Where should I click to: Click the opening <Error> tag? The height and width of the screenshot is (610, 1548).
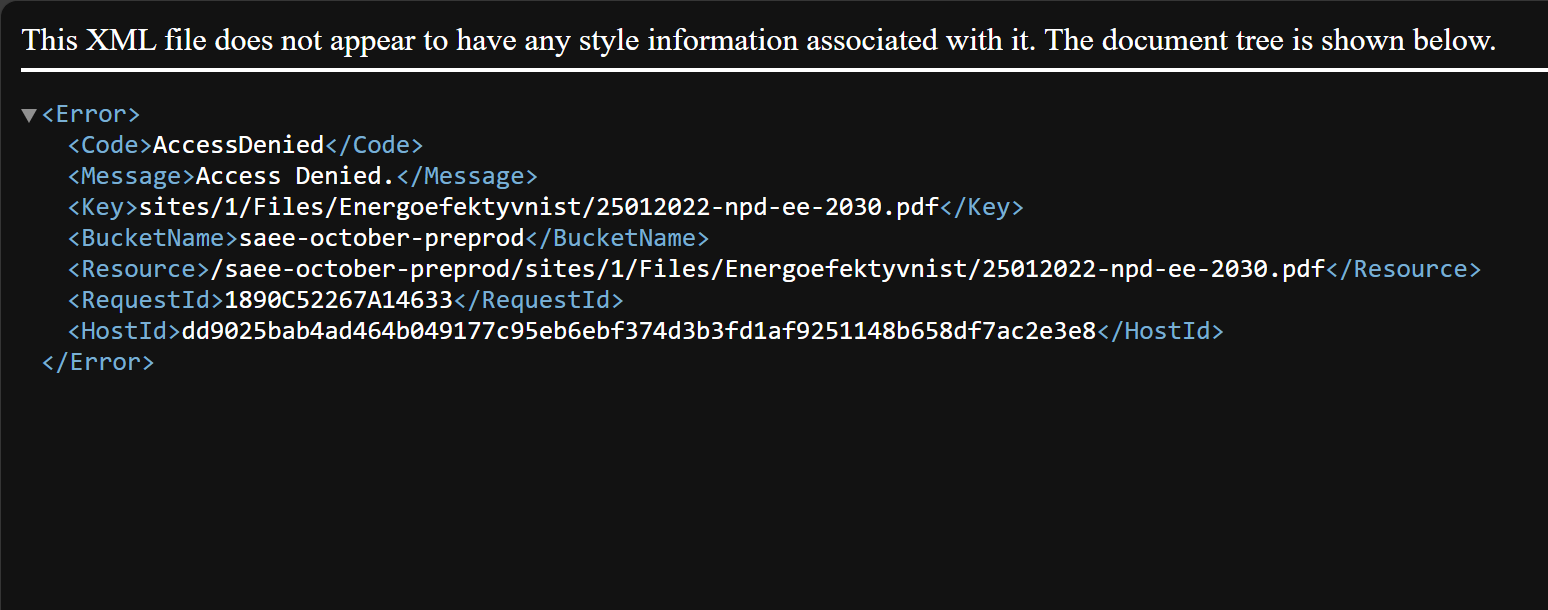click(90, 114)
